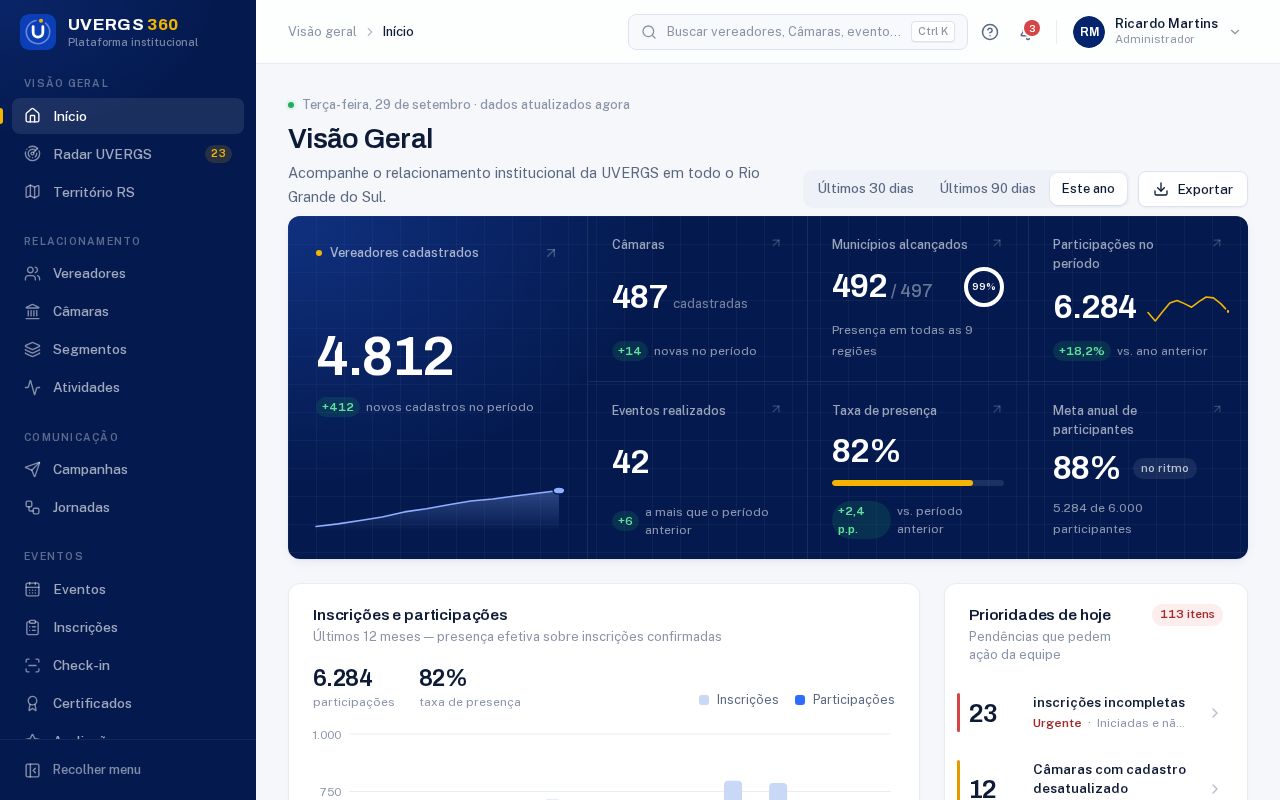Screen dimensions: 1280x800
Task: Open Vereadores cadastrados card arrow icon
Action: [551, 253]
